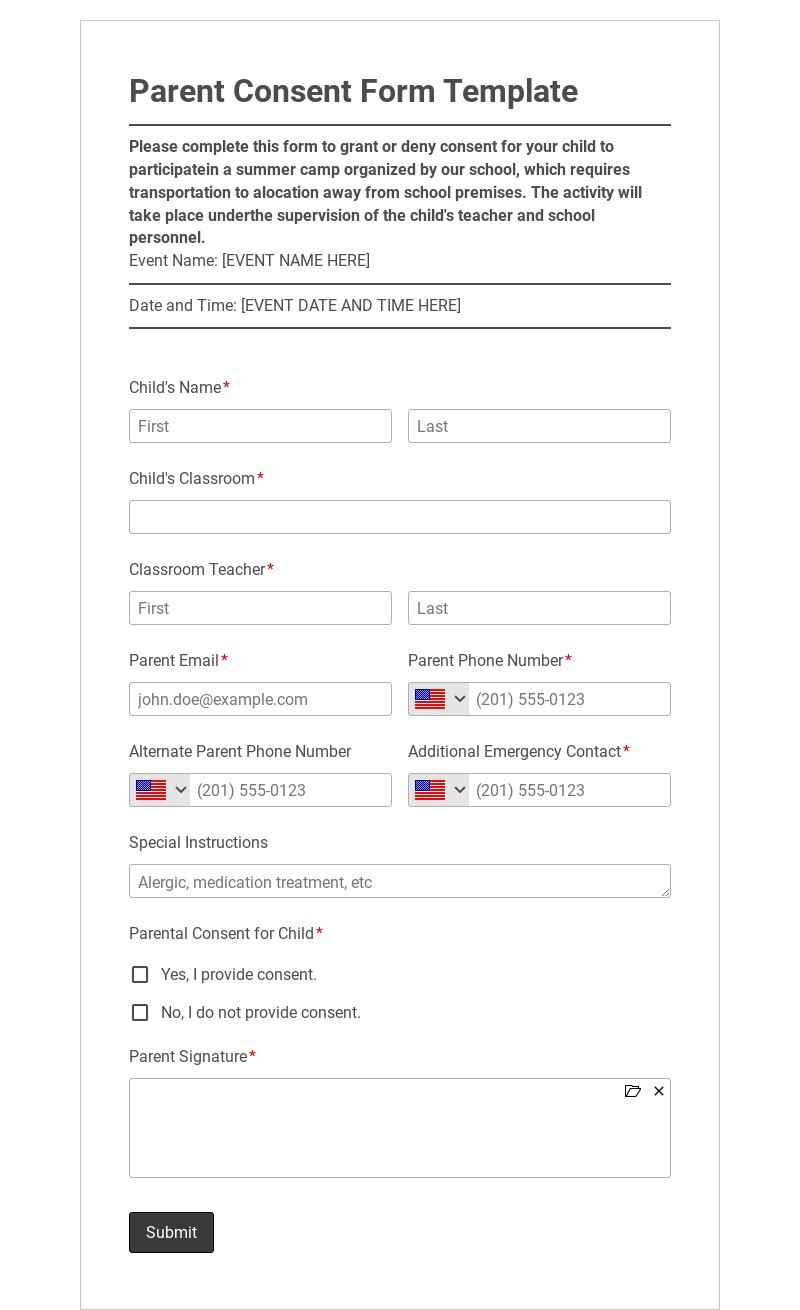Focus Child's first name field

tap(260, 427)
